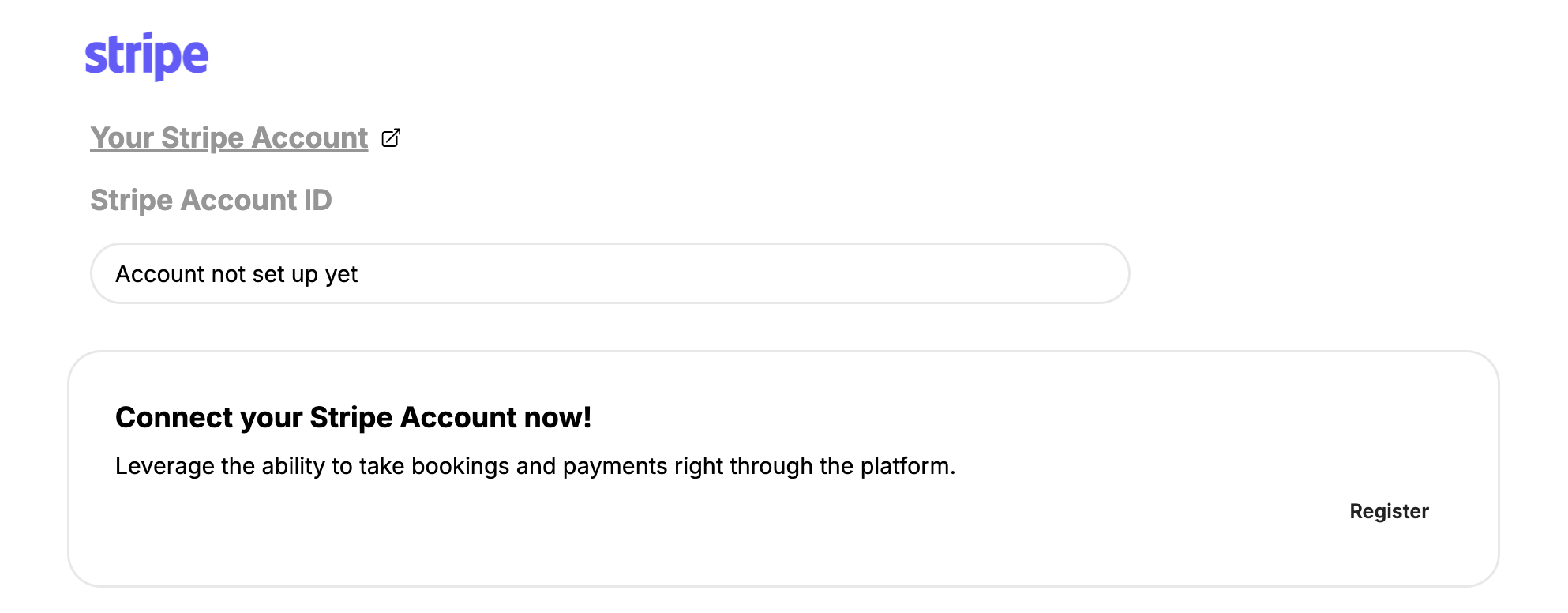The image size is (1568, 613).
Task: Click the Register button
Action: (x=1389, y=511)
